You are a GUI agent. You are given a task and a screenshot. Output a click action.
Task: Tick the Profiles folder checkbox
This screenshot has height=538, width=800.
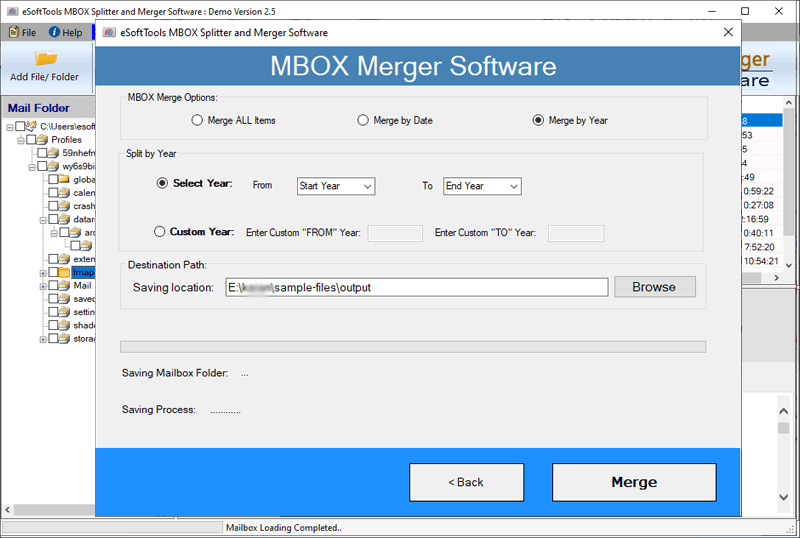coord(31,139)
